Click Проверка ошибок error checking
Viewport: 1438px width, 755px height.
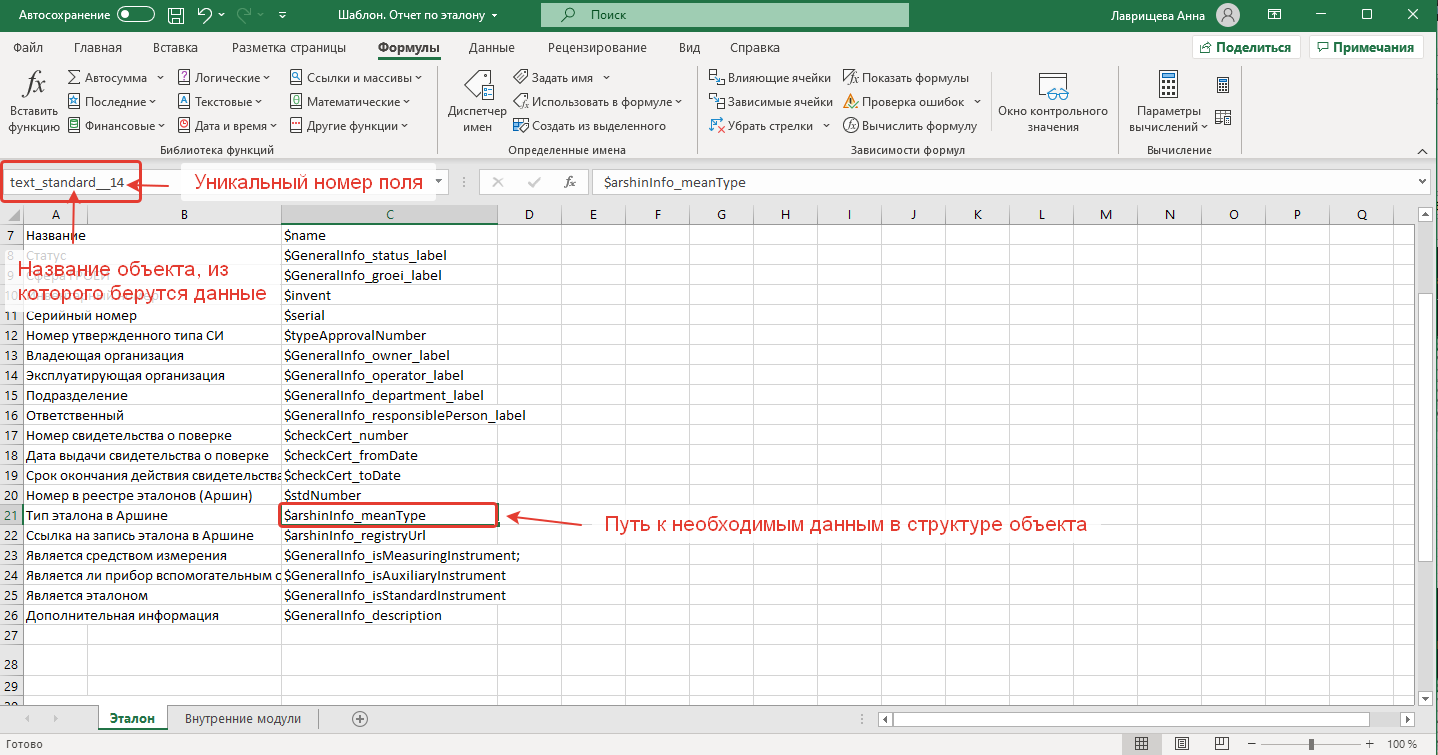click(x=904, y=102)
